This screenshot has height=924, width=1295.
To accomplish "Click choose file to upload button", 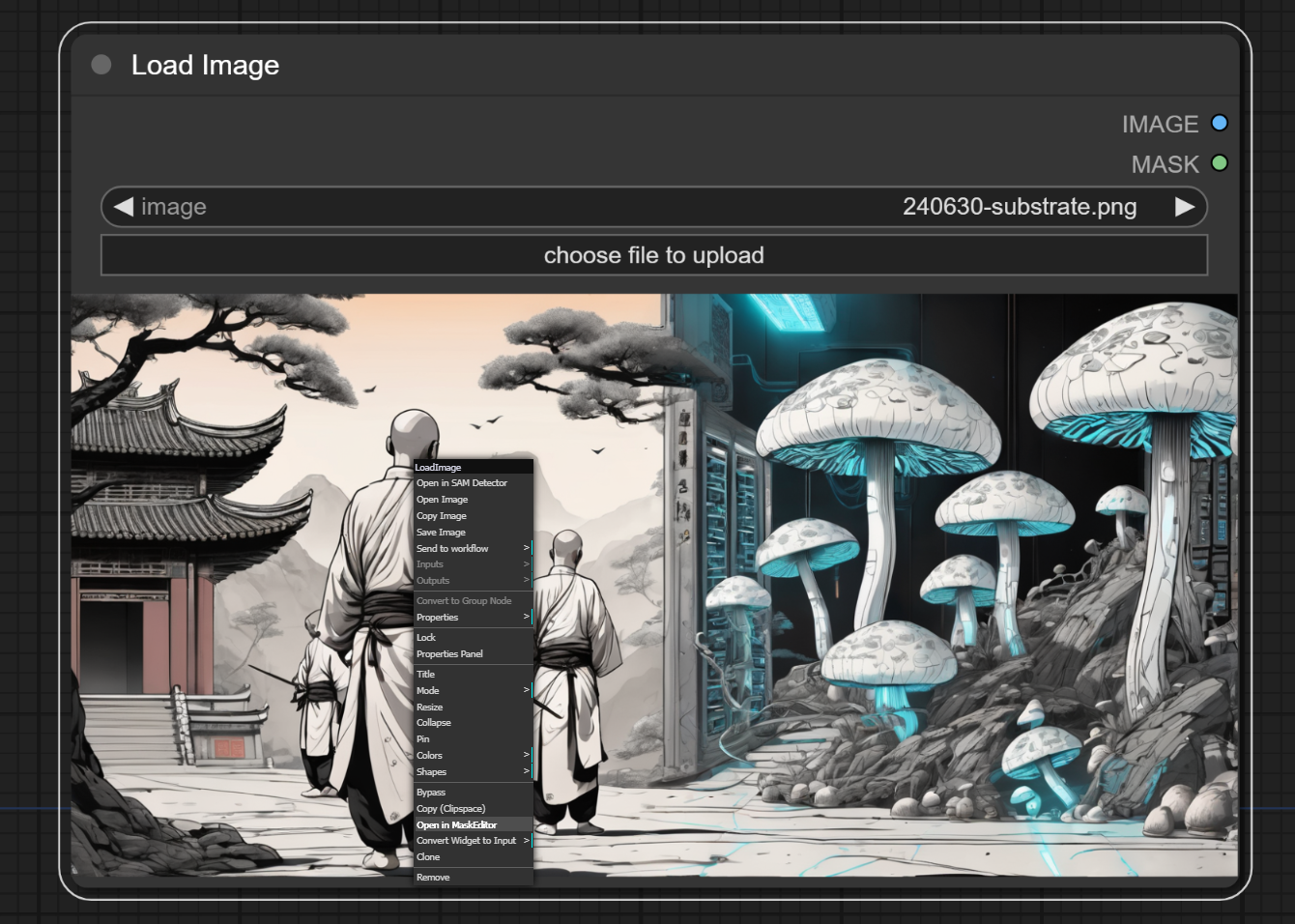I will point(653,255).
